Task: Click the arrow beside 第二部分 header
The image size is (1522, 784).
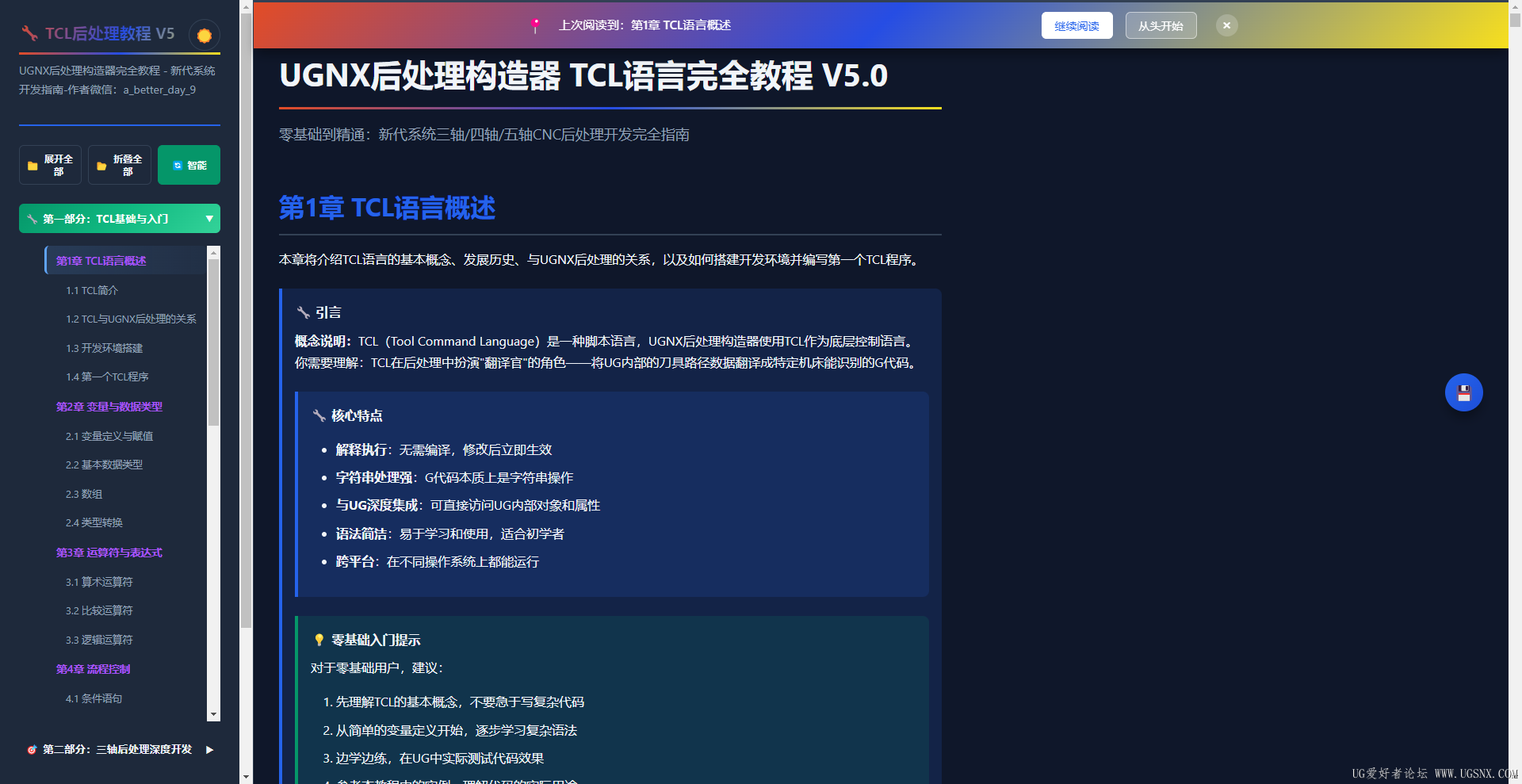Action: (x=209, y=749)
